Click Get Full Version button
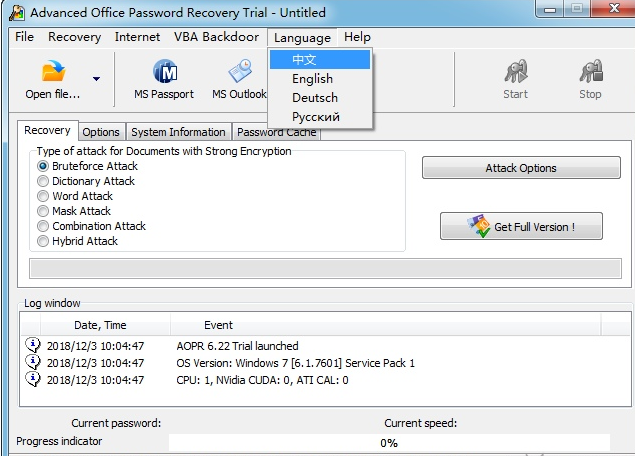 point(521,226)
